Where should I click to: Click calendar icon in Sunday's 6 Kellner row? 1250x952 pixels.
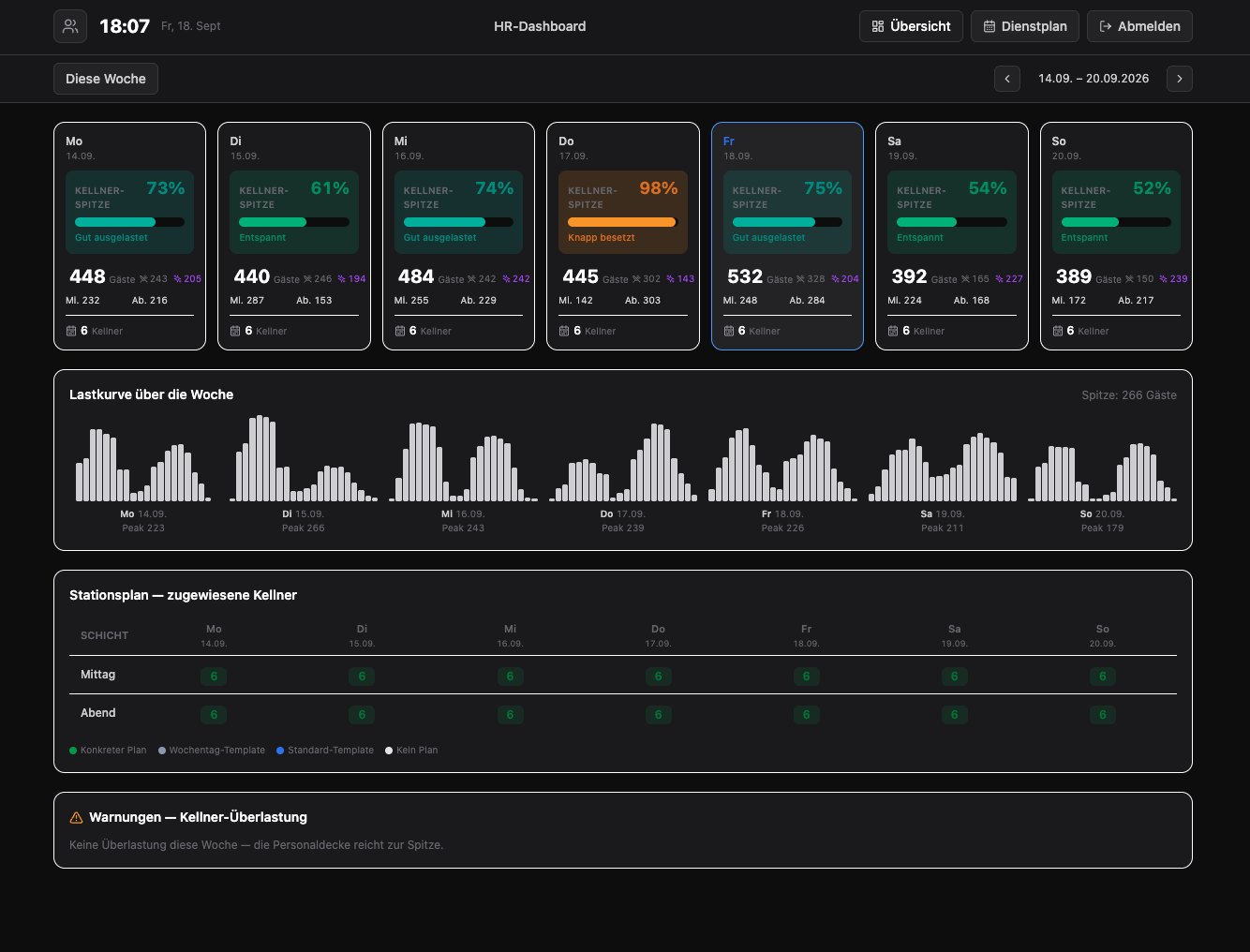(1058, 331)
